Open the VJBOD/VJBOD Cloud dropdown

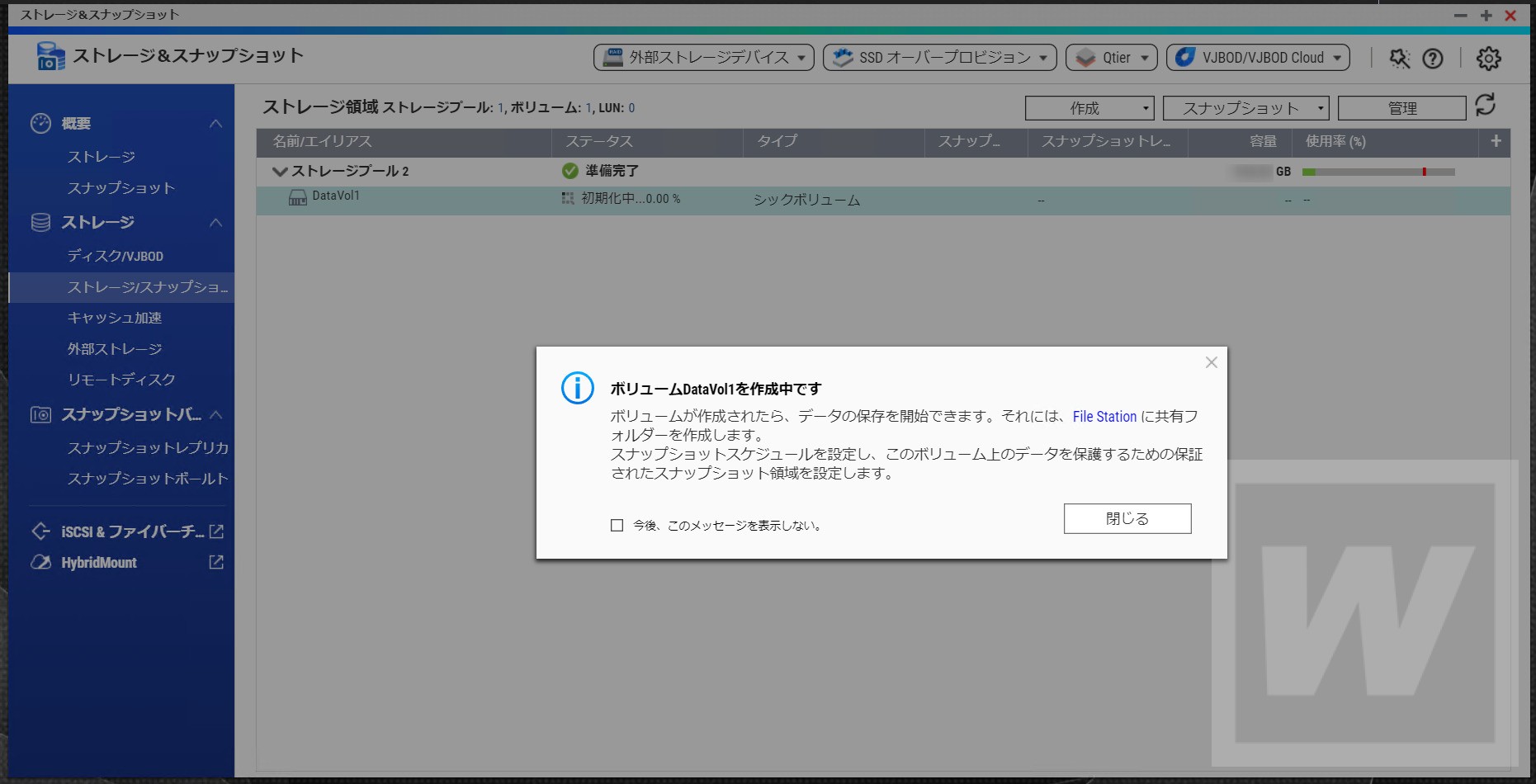click(x=1259, y=57)
